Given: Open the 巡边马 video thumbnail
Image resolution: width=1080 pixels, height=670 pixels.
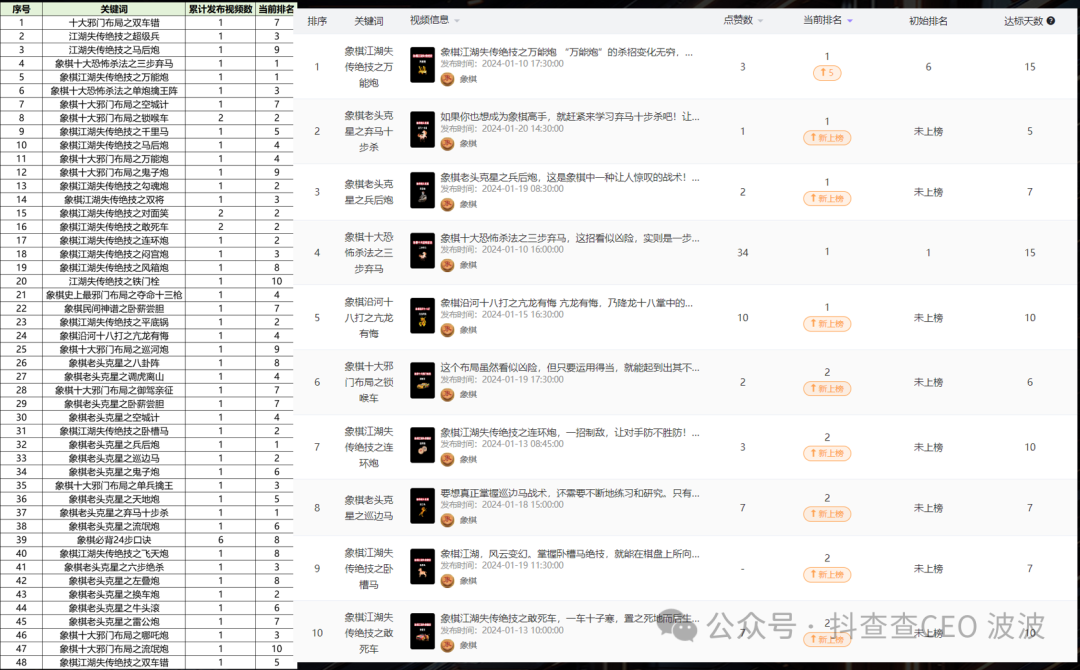Looking at the screenshot, I should pos(422,506).
